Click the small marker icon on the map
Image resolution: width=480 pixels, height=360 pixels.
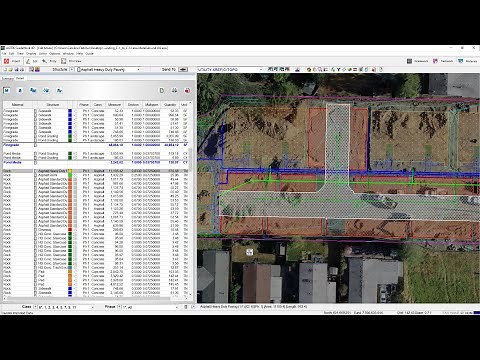tap(250, 252)
